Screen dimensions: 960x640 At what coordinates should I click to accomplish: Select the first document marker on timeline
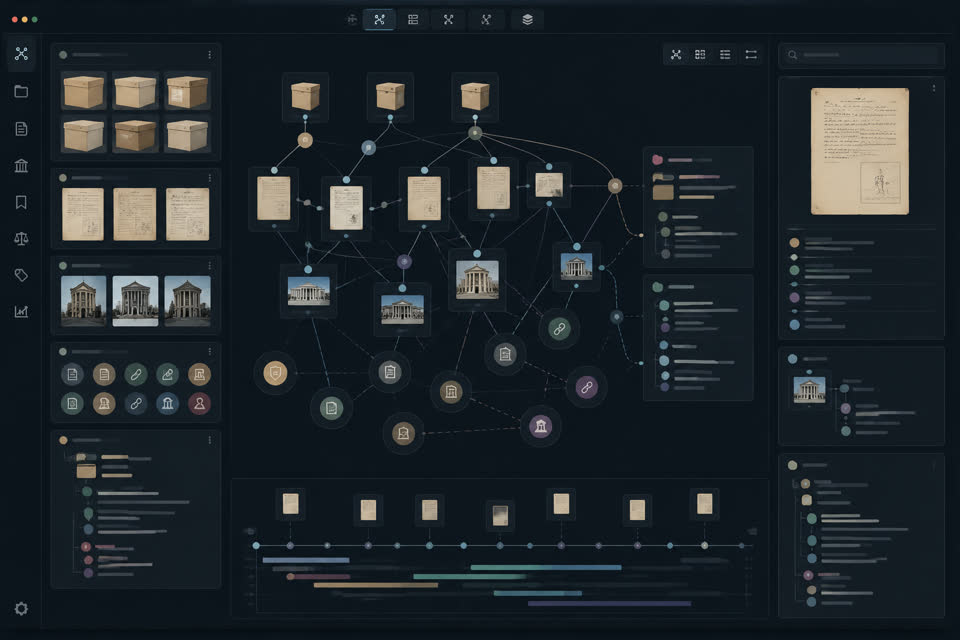coord(290,504)
